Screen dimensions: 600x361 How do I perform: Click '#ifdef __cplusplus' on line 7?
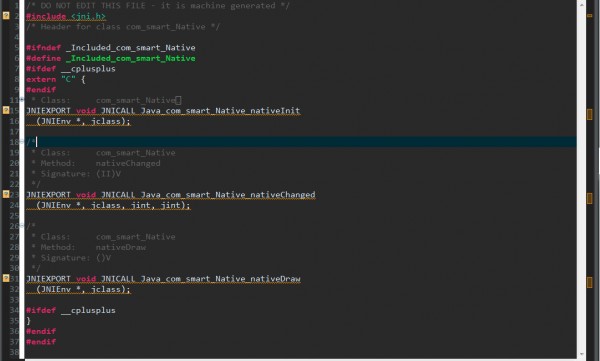point(71,69)
